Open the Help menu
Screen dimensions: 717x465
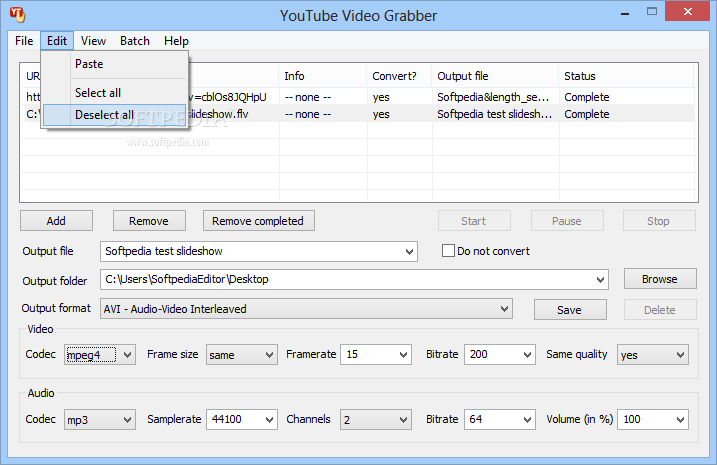[x=176, y=41]
